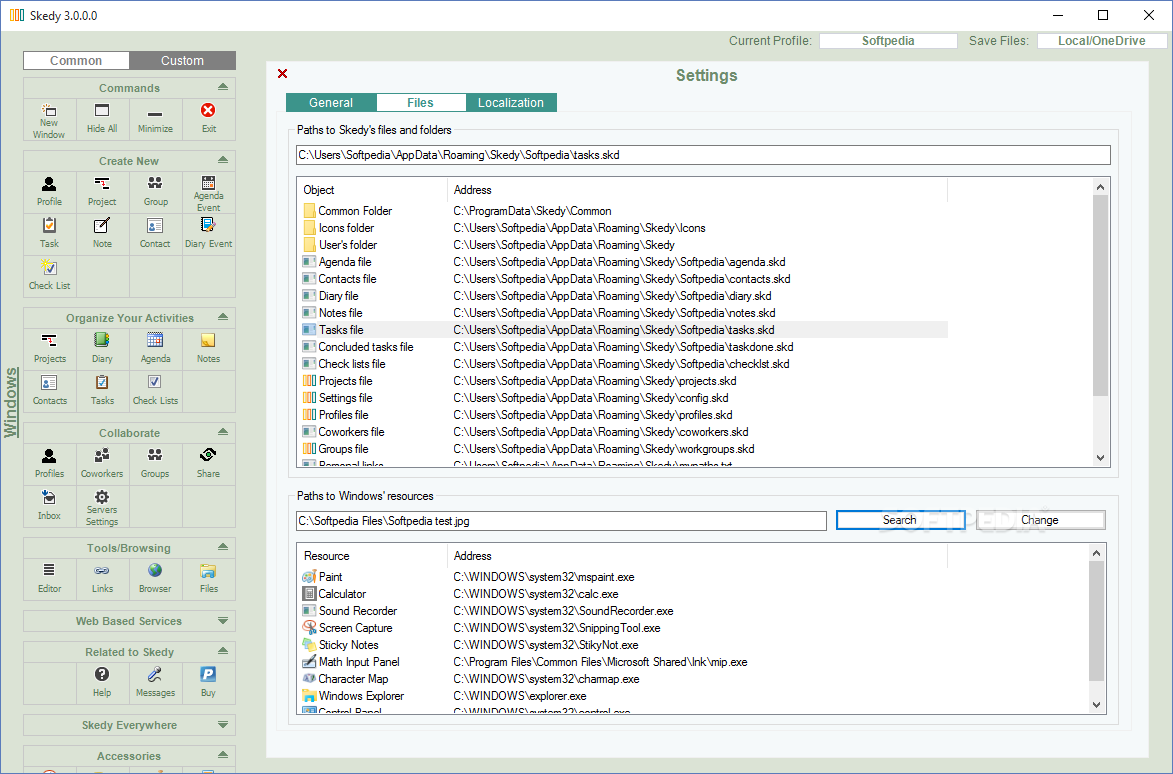Click the down arrow of Resource list scrollbar
The height and width of the screenshot is (774, 1173).
(x=1096, y=704)
